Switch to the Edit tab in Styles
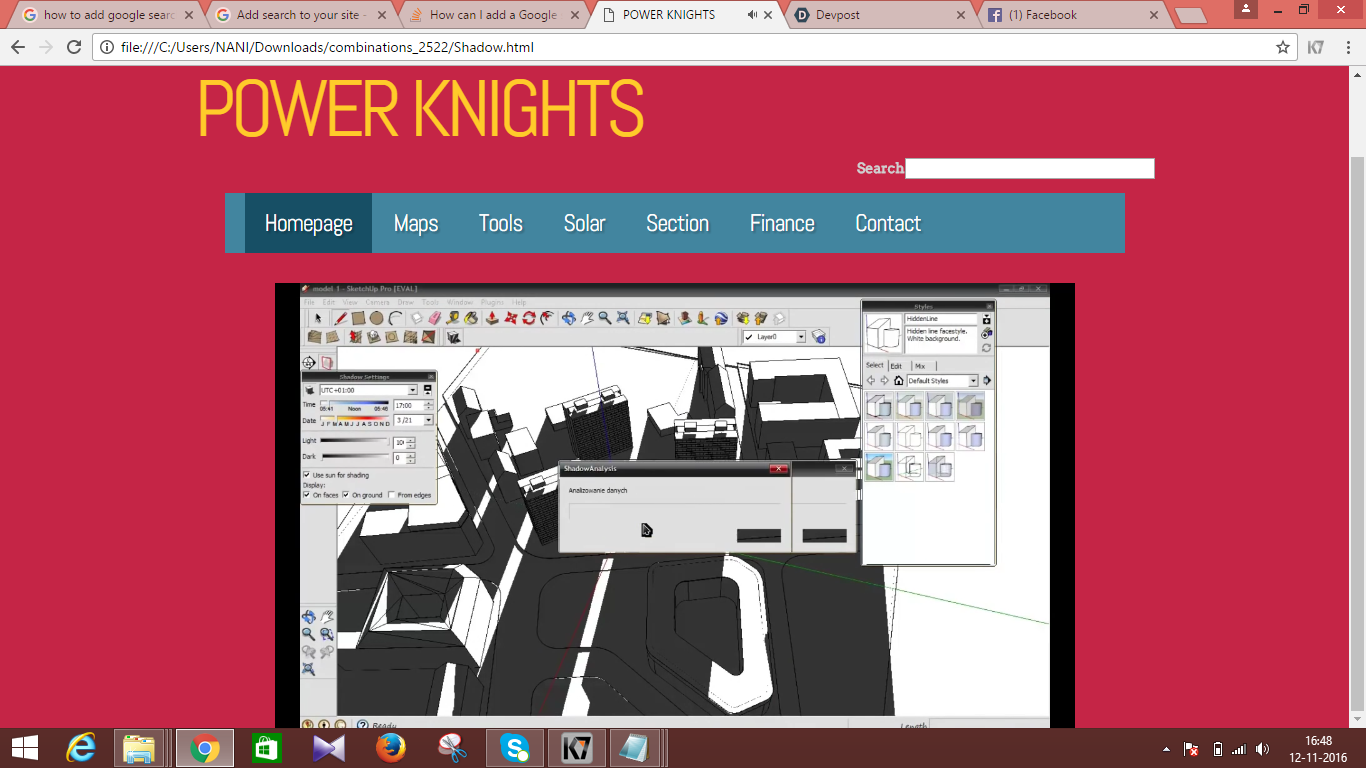The width and height of the screenshot is (1366, 768). tap(895, 365)
